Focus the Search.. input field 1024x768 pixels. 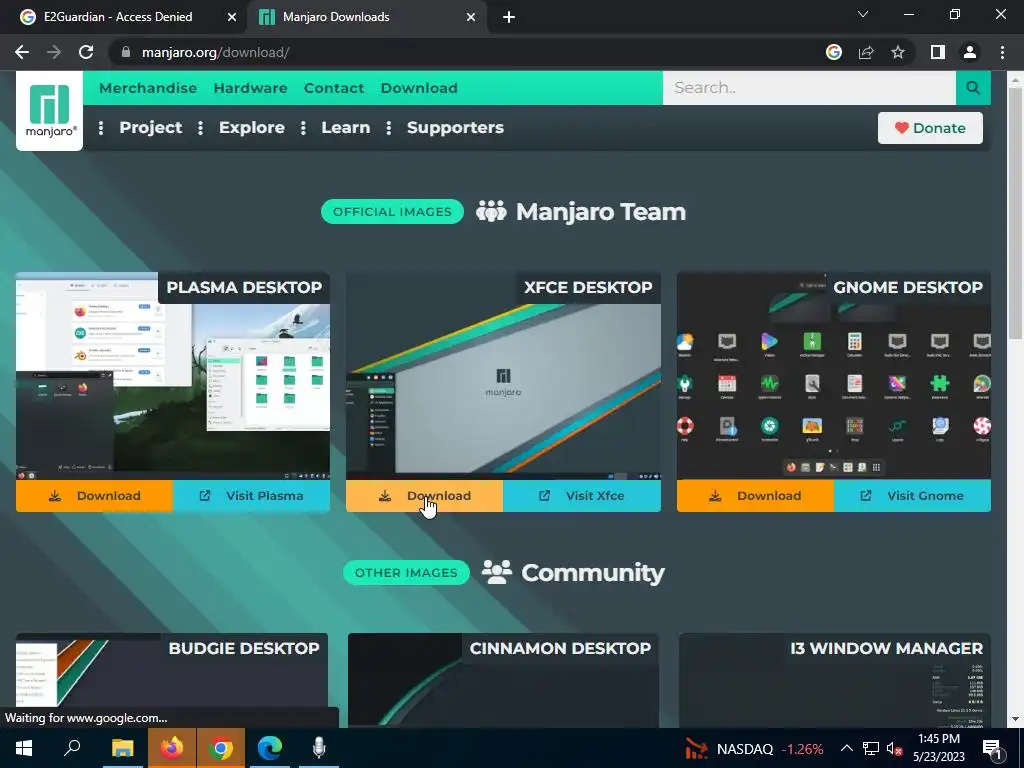click(809, 88)
